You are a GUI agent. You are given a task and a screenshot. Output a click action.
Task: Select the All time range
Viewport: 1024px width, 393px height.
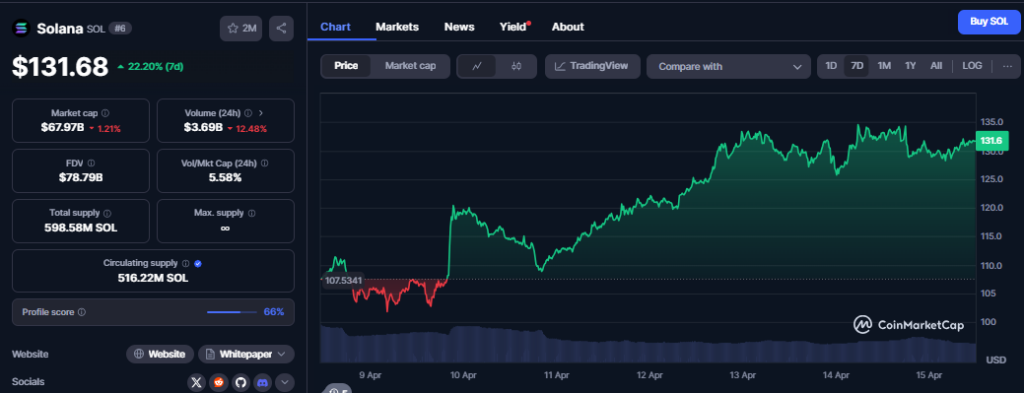[936, 66]
